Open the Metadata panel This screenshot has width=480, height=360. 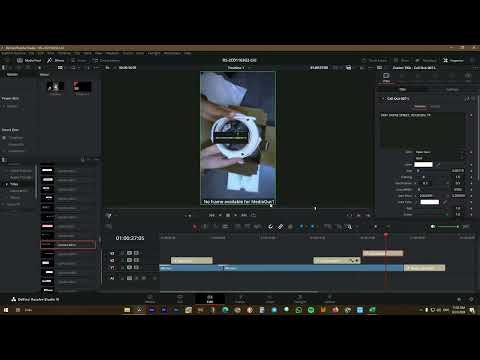click(425, 60)
